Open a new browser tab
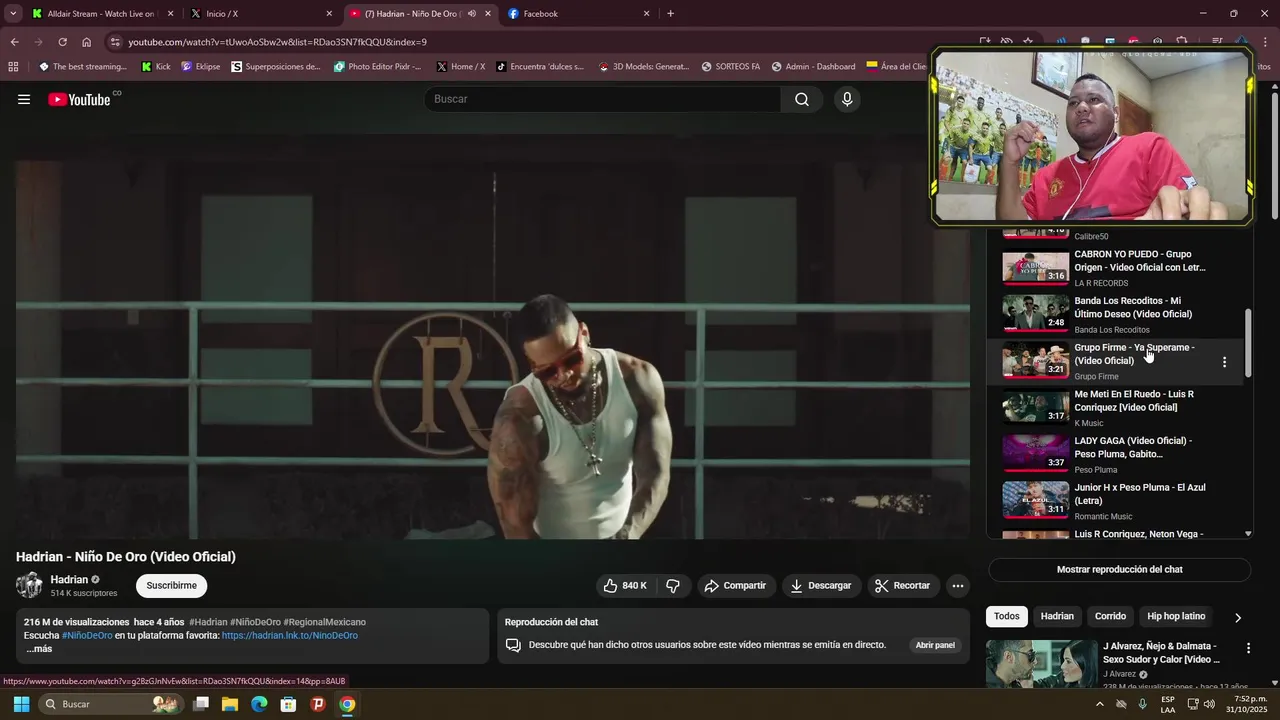 coord(670,14)
